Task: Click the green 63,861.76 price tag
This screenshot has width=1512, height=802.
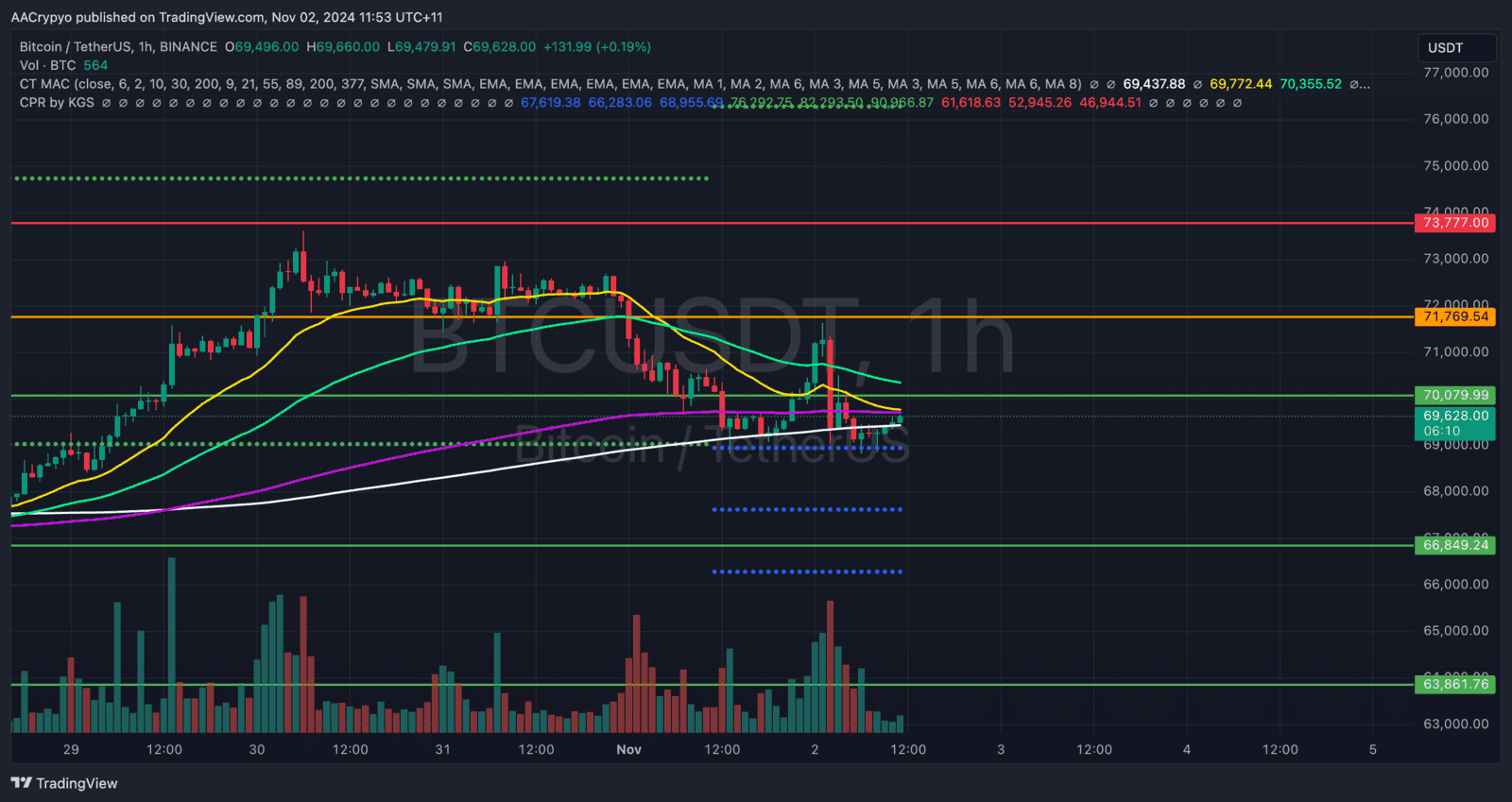Action: (x=1455, y=684)
